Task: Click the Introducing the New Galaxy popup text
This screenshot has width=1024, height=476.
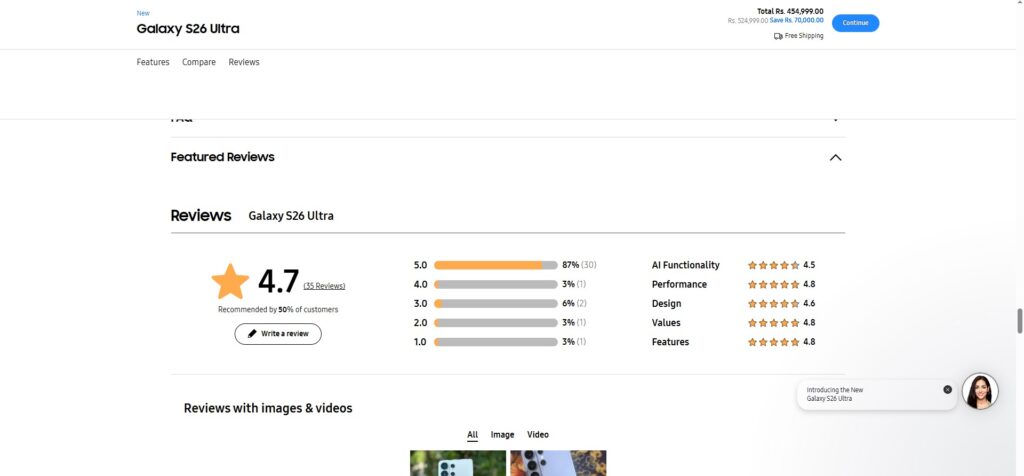Action: click(835, 394)
